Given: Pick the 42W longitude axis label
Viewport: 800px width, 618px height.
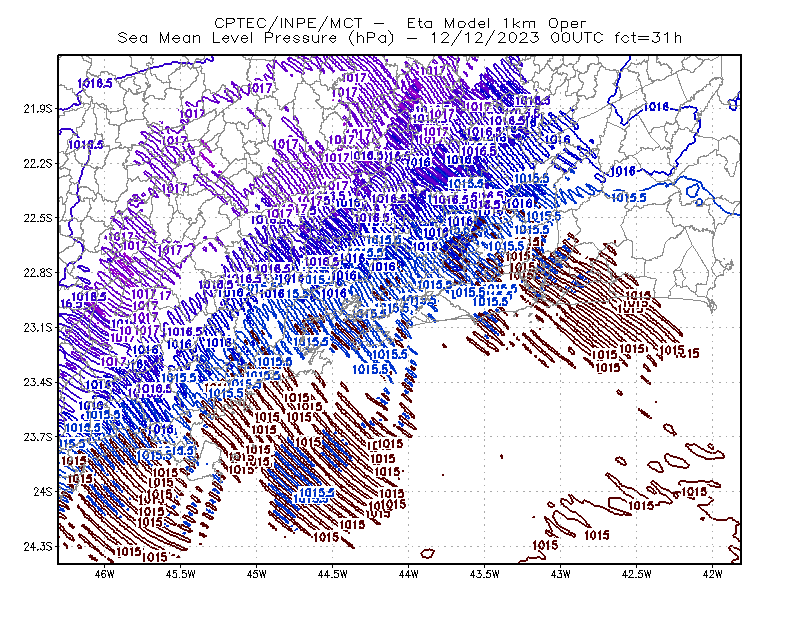Looking at the screenshot, I should click(x=713, y=574).
